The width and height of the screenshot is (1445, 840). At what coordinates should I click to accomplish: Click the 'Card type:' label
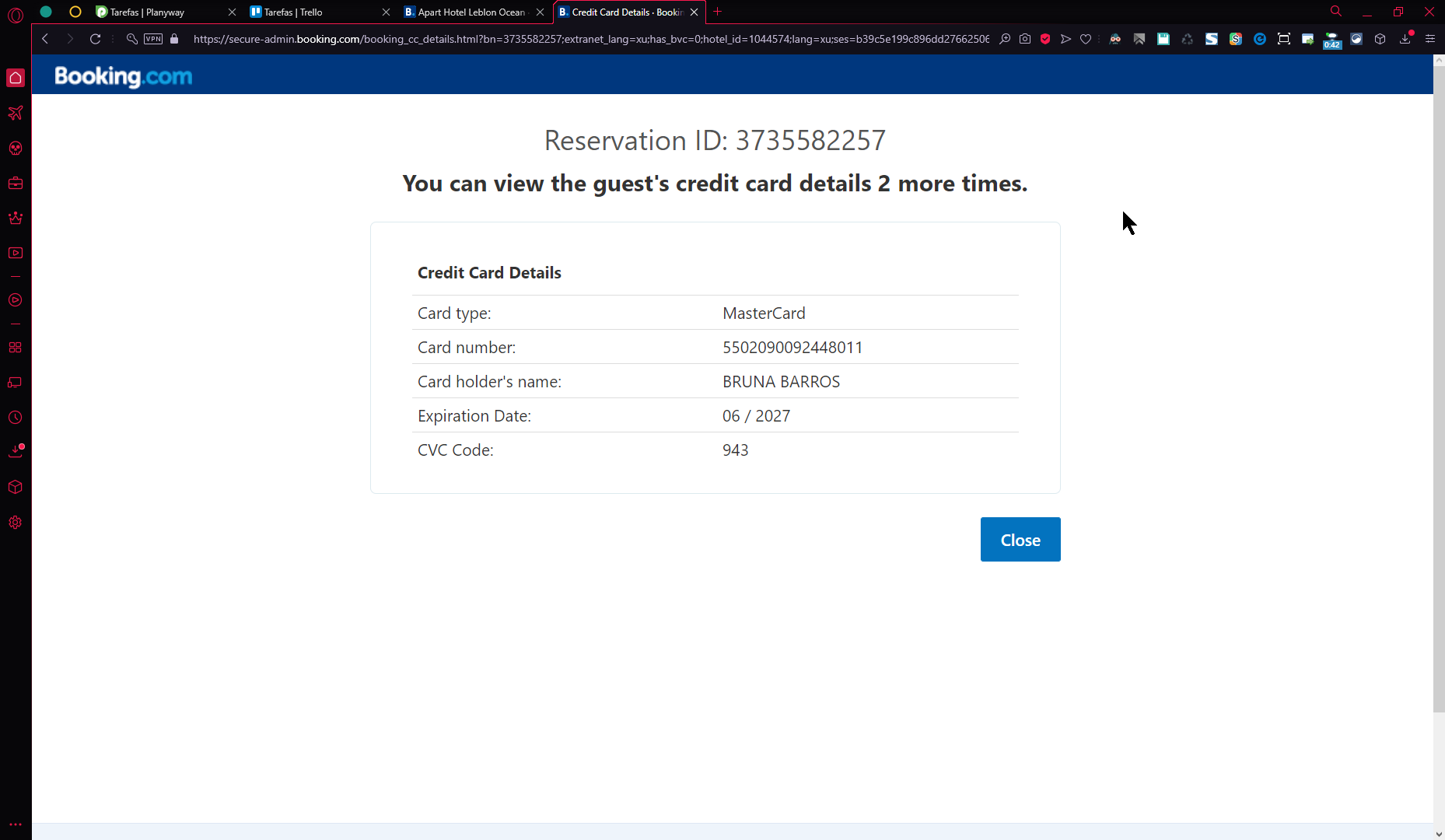454,313
